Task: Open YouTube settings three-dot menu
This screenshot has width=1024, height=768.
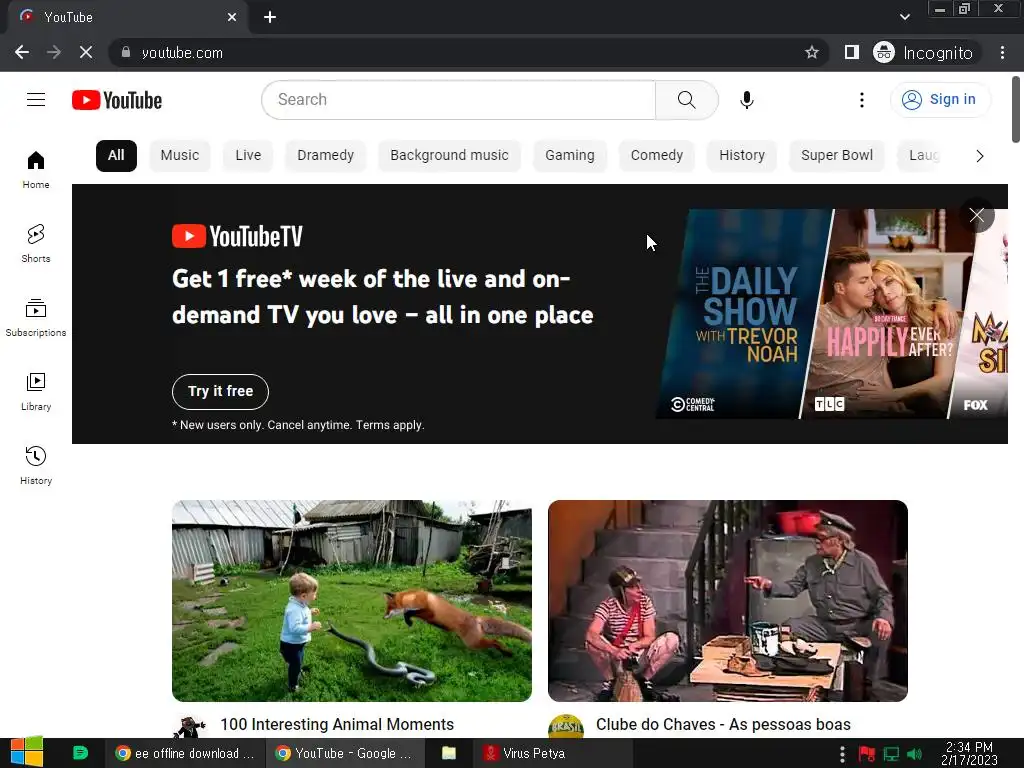Action: coord(861,100)
